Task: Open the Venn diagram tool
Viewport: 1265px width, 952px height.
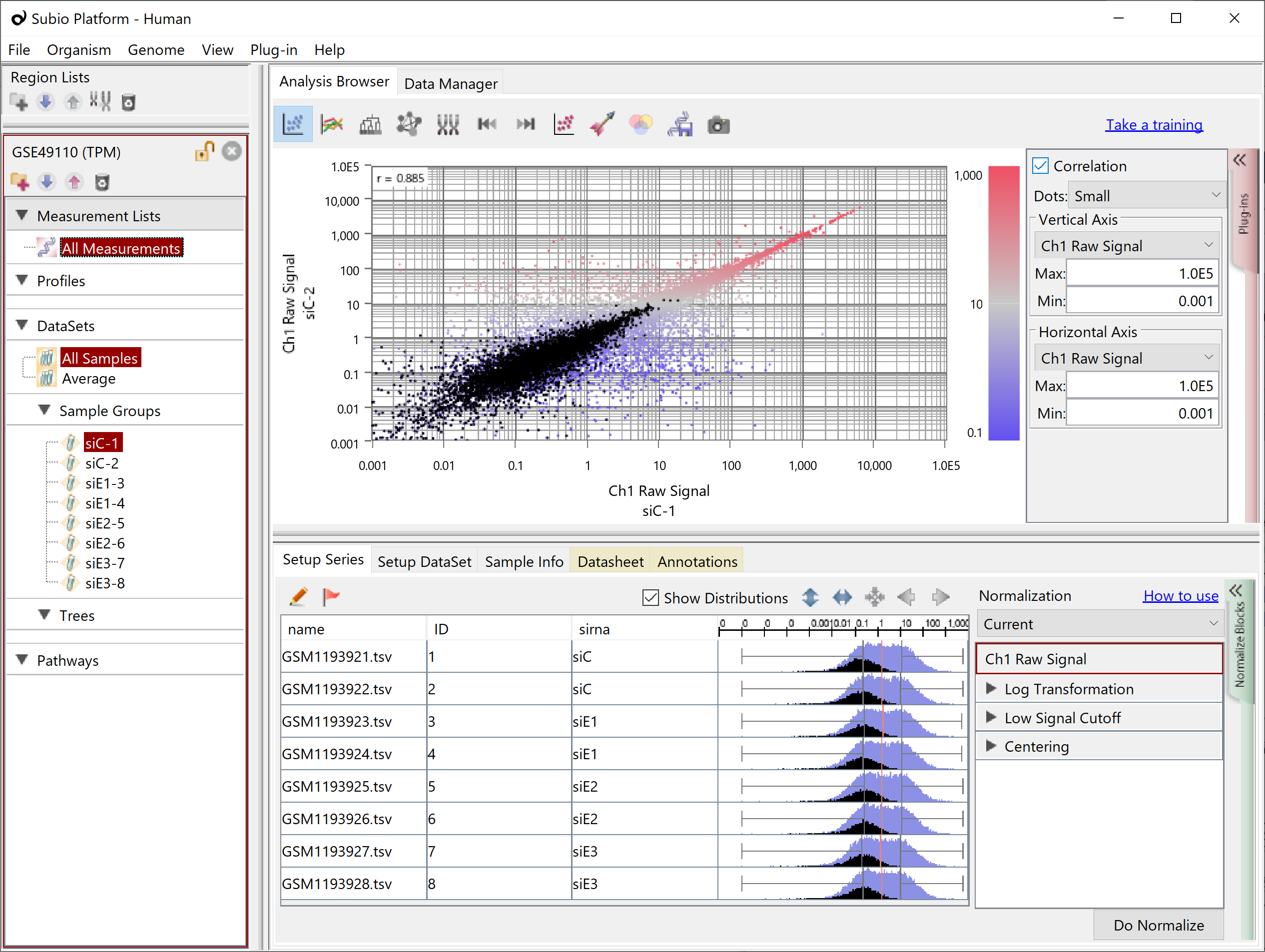Action: (641, 124)
